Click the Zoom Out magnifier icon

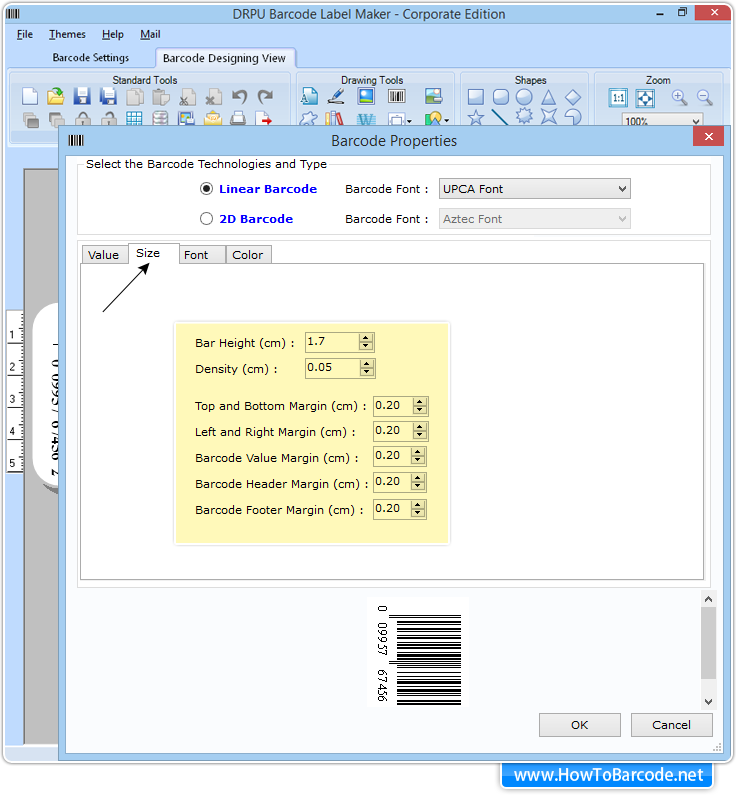705,97
